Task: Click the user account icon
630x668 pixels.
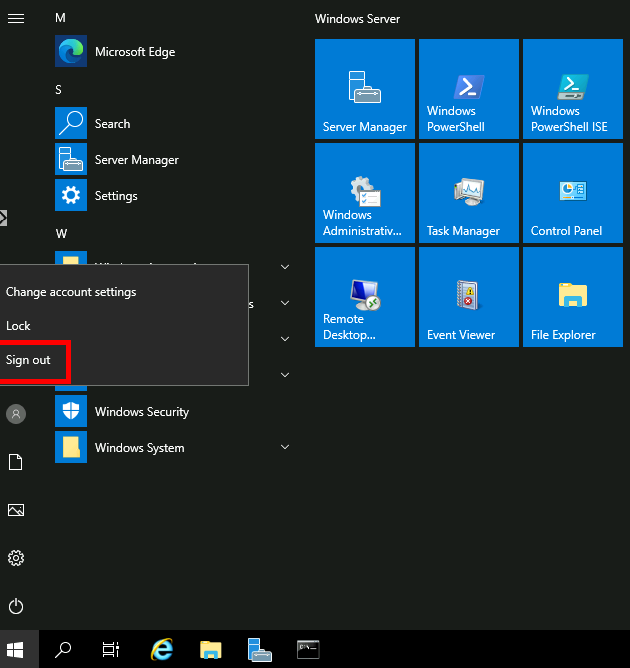Action: 16,414
